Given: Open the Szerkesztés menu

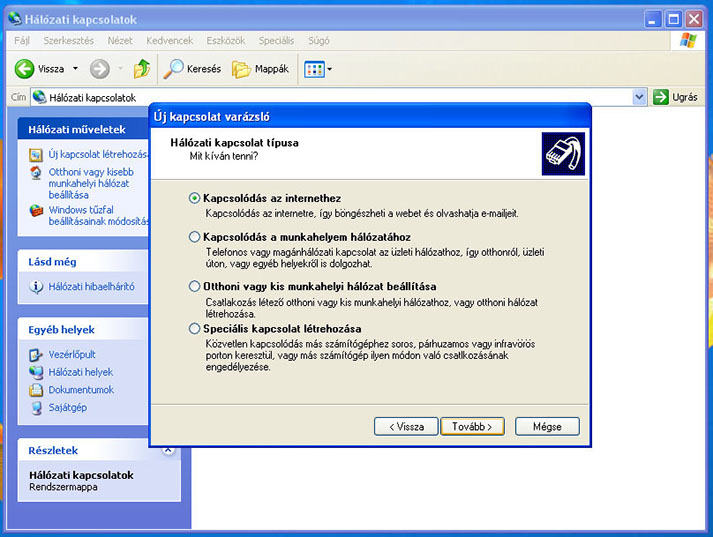Looking at the screenshot, I should pyautogui.click(x=69, y=41).
